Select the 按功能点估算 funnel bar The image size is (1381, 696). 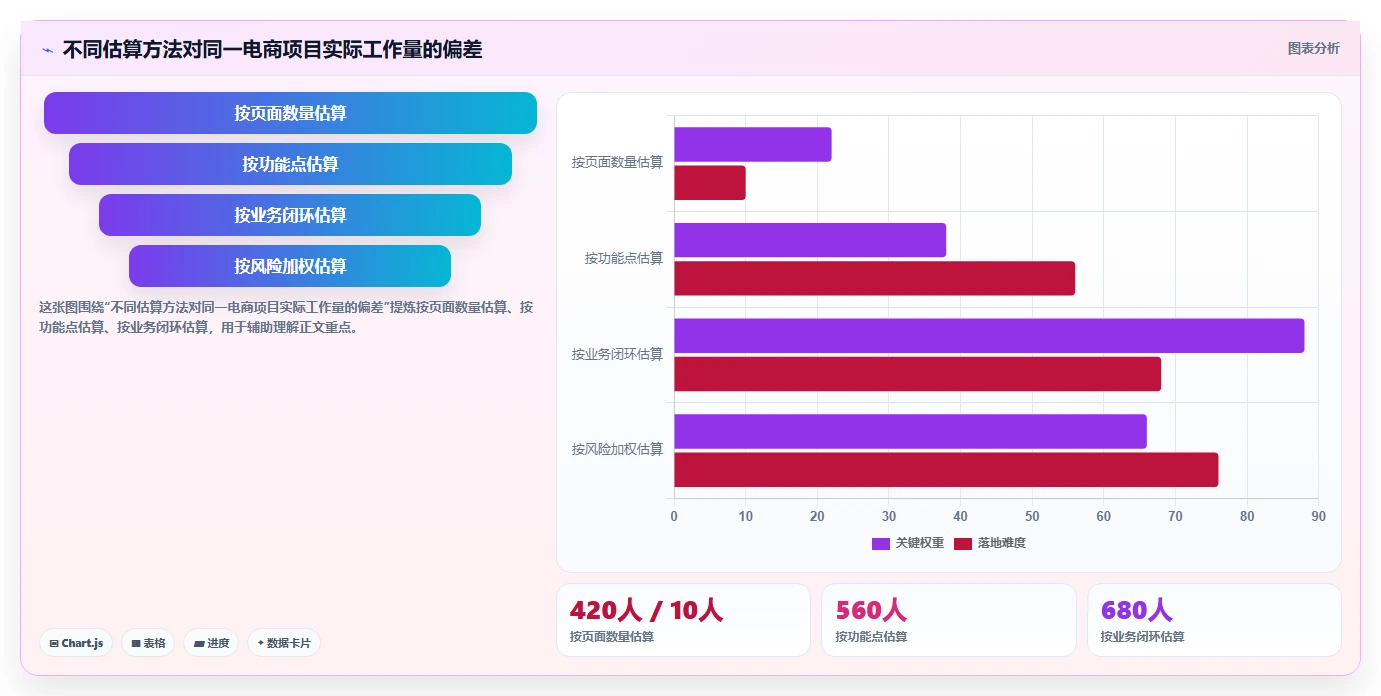tap(290, 164)
